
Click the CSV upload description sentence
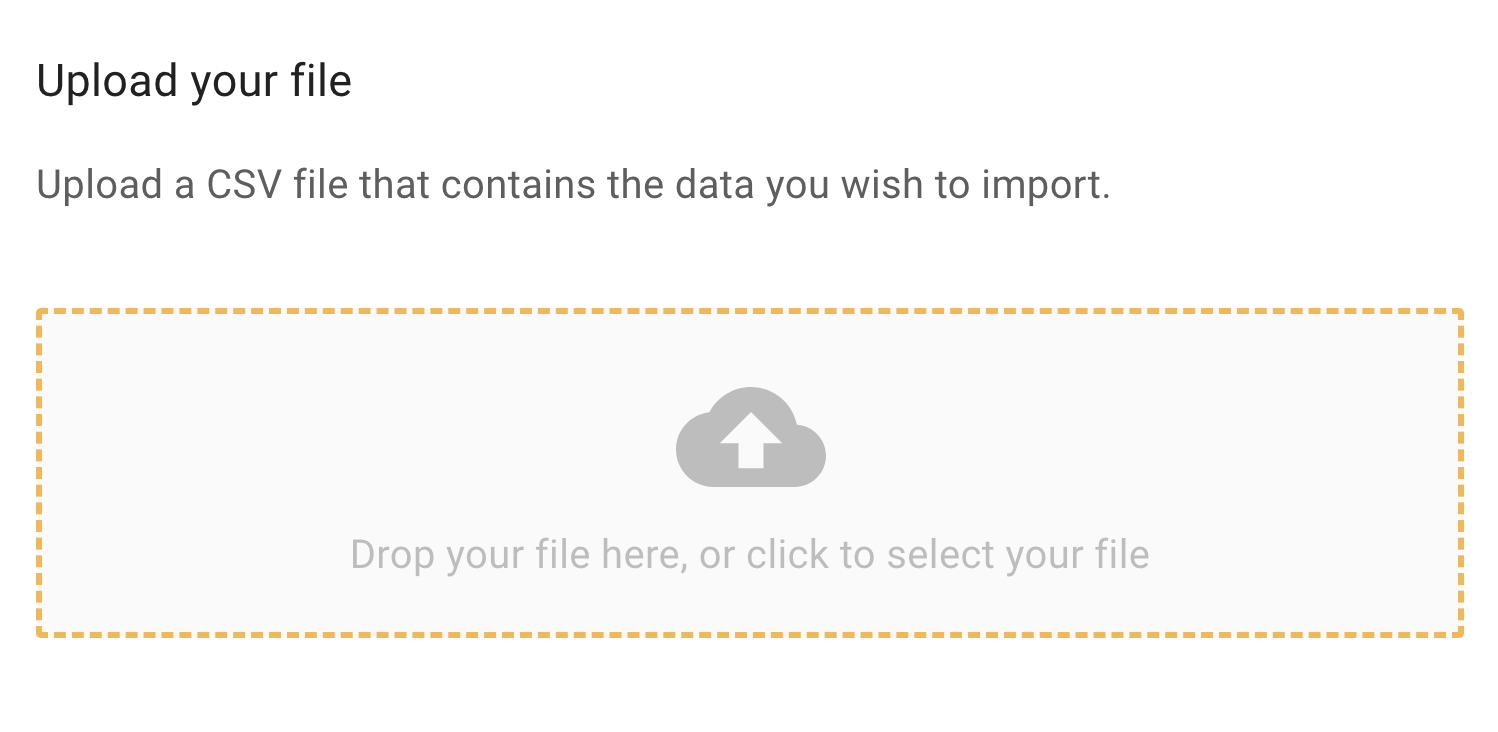tap(573, 185)
